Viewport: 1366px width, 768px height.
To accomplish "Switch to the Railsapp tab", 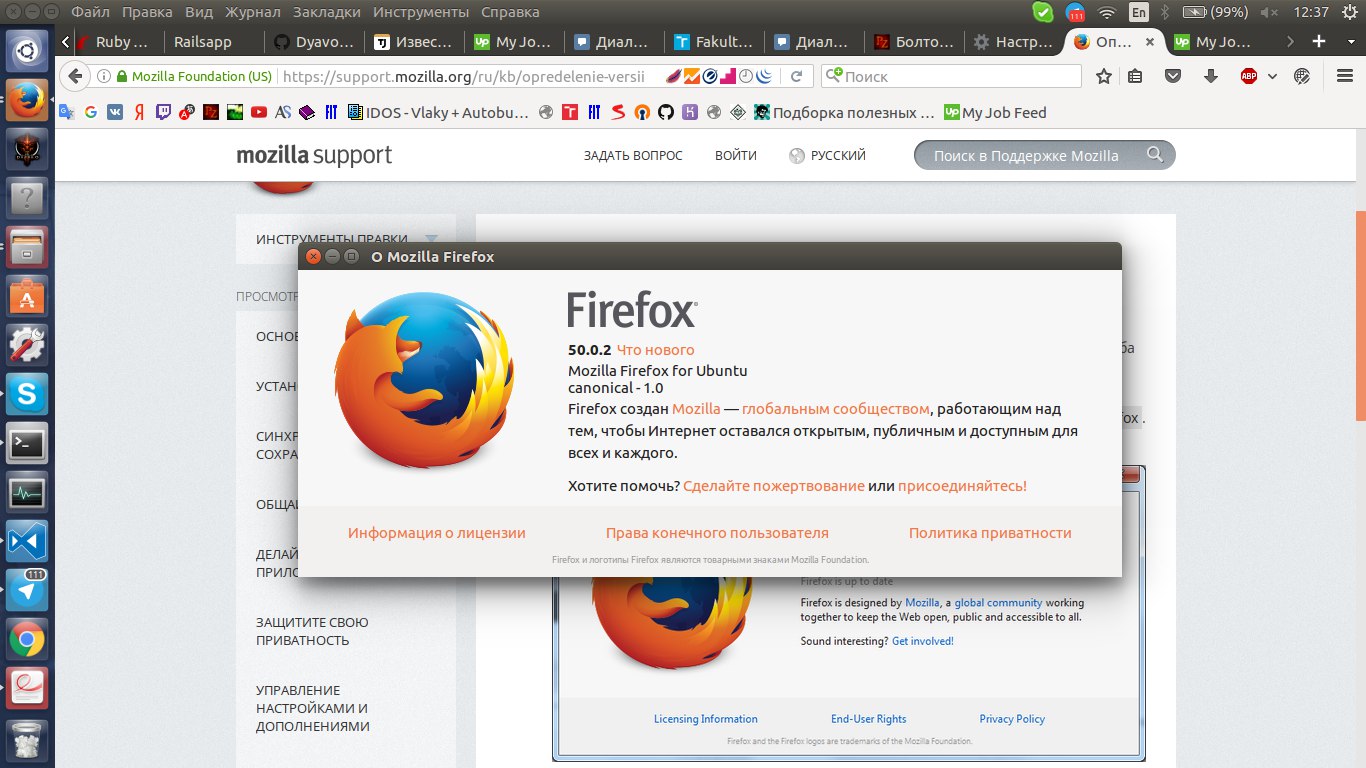I will tap(213, 42).
